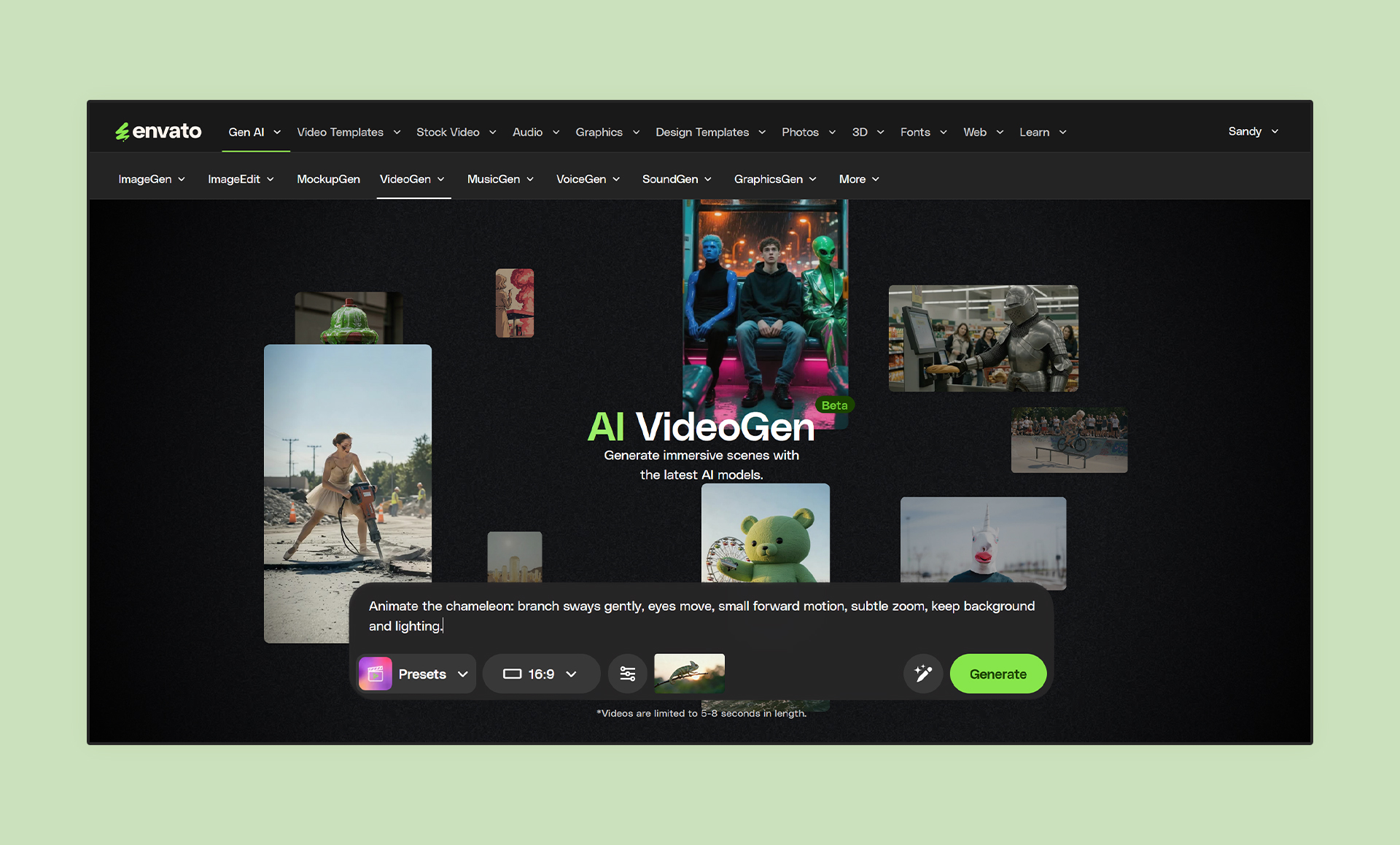Expand the More submenu
This screenshot has width=1400, height=845.
click(x=859, y=179)
